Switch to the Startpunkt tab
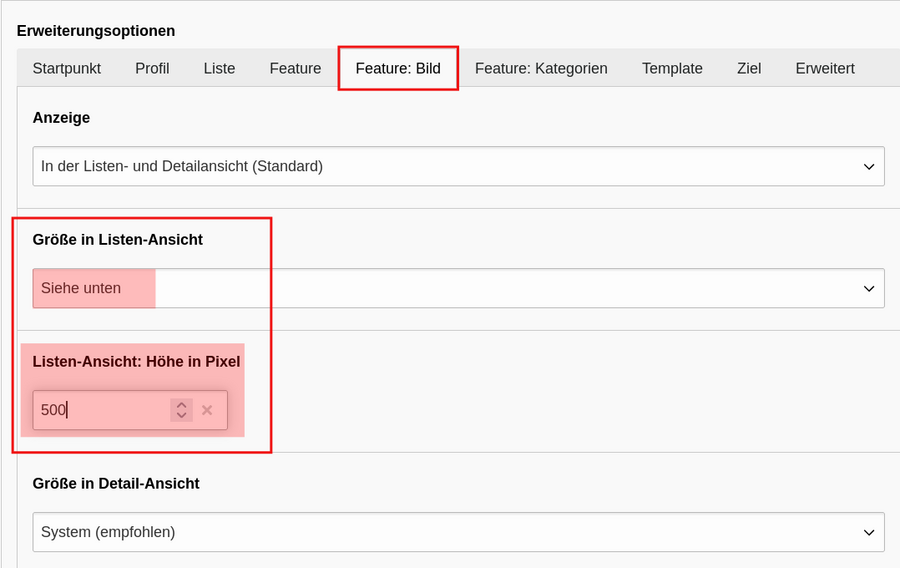900x568 pixels. [67, 68]
